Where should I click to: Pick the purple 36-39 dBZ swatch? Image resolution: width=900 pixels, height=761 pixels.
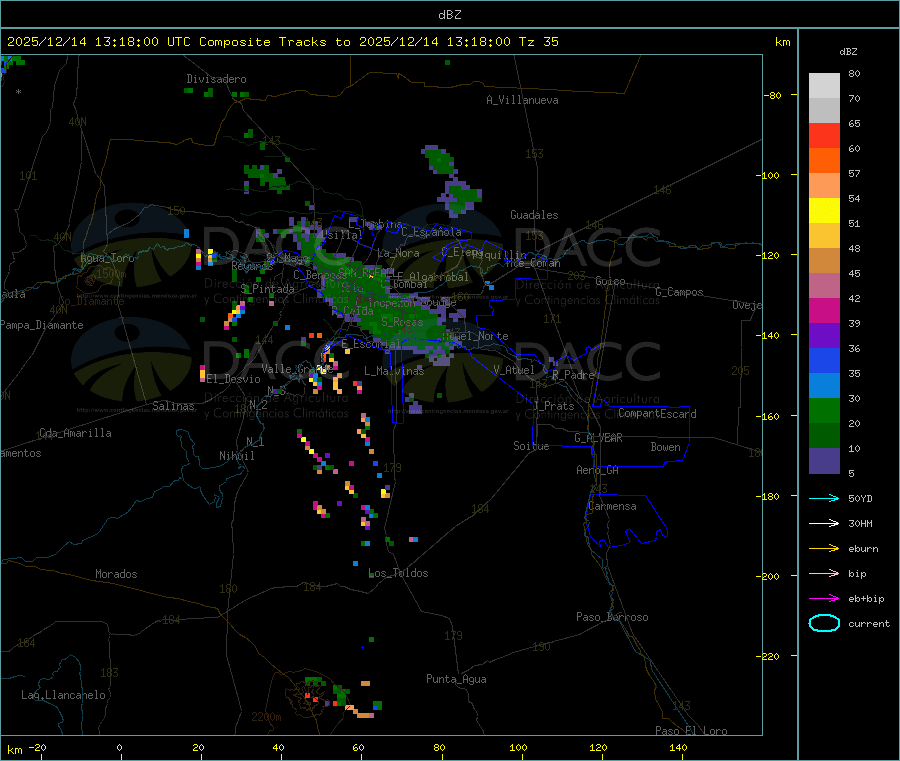[x=824, y=336]
